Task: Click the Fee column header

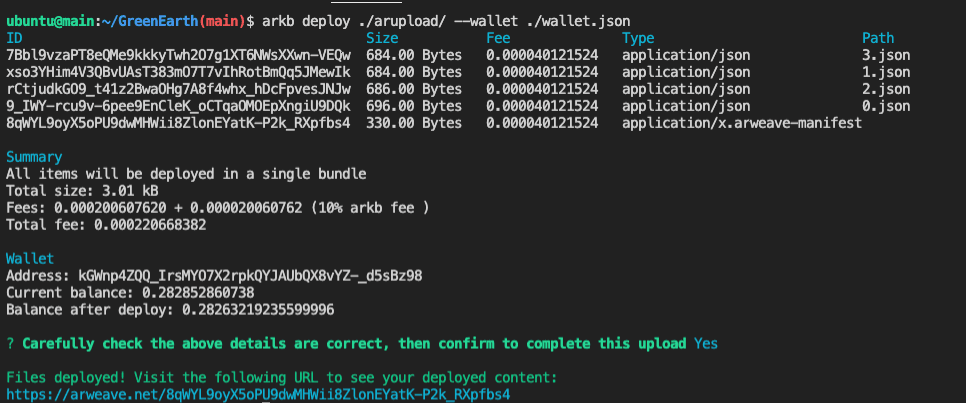Action: click(498, 38)
